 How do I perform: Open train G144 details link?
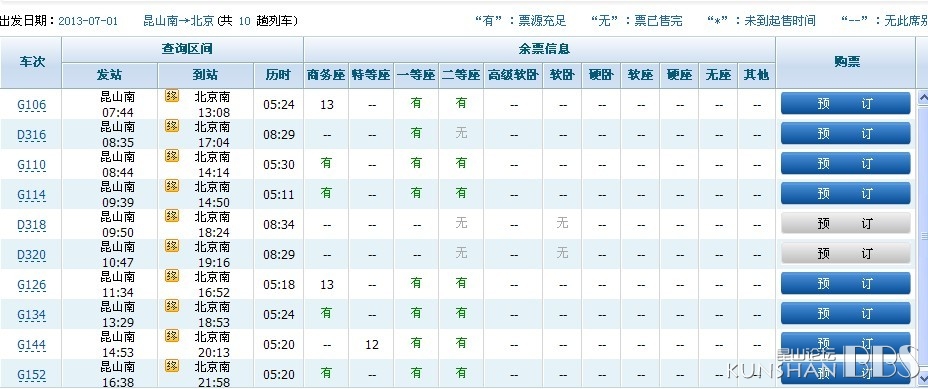pos(31,345)
